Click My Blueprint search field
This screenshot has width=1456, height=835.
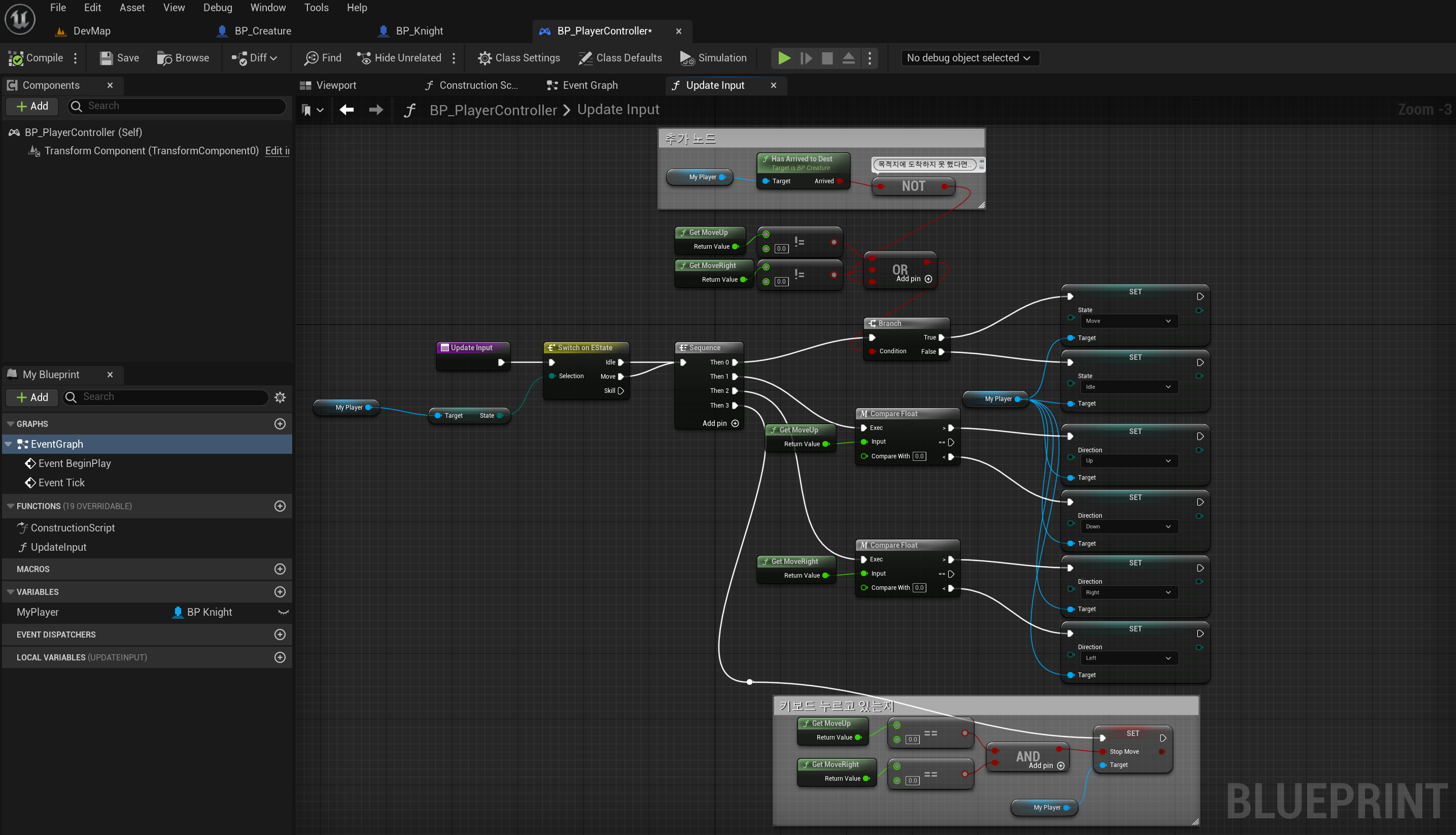pyautogui.click(x=166, y=397)
